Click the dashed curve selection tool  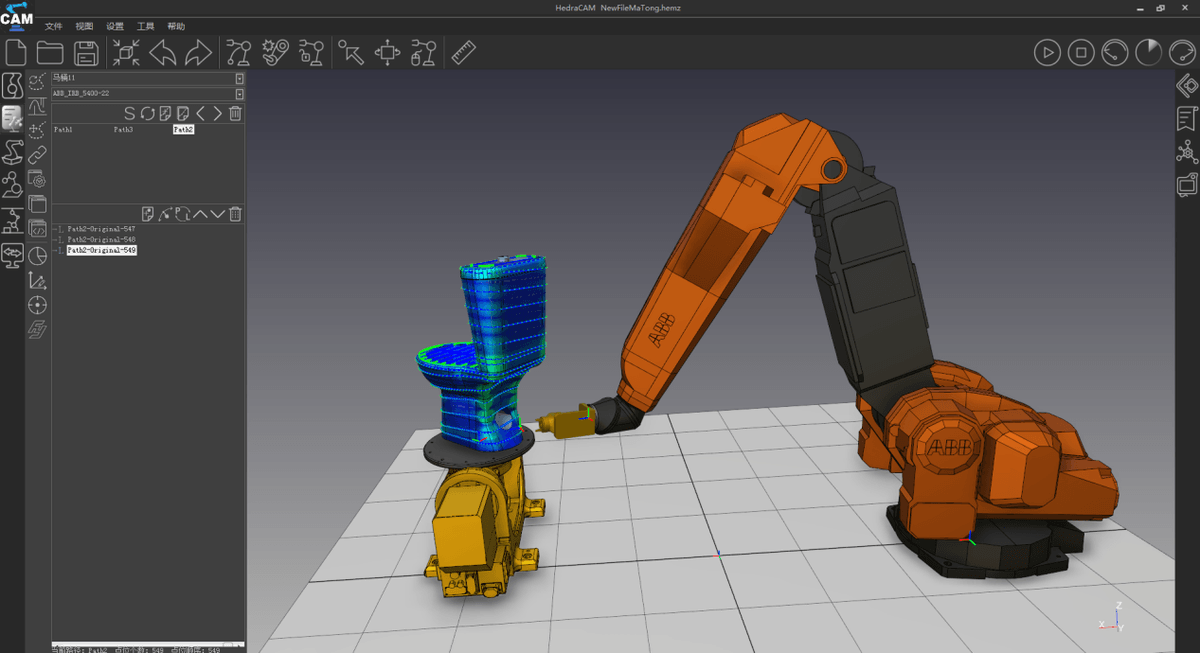click(37, 82)
